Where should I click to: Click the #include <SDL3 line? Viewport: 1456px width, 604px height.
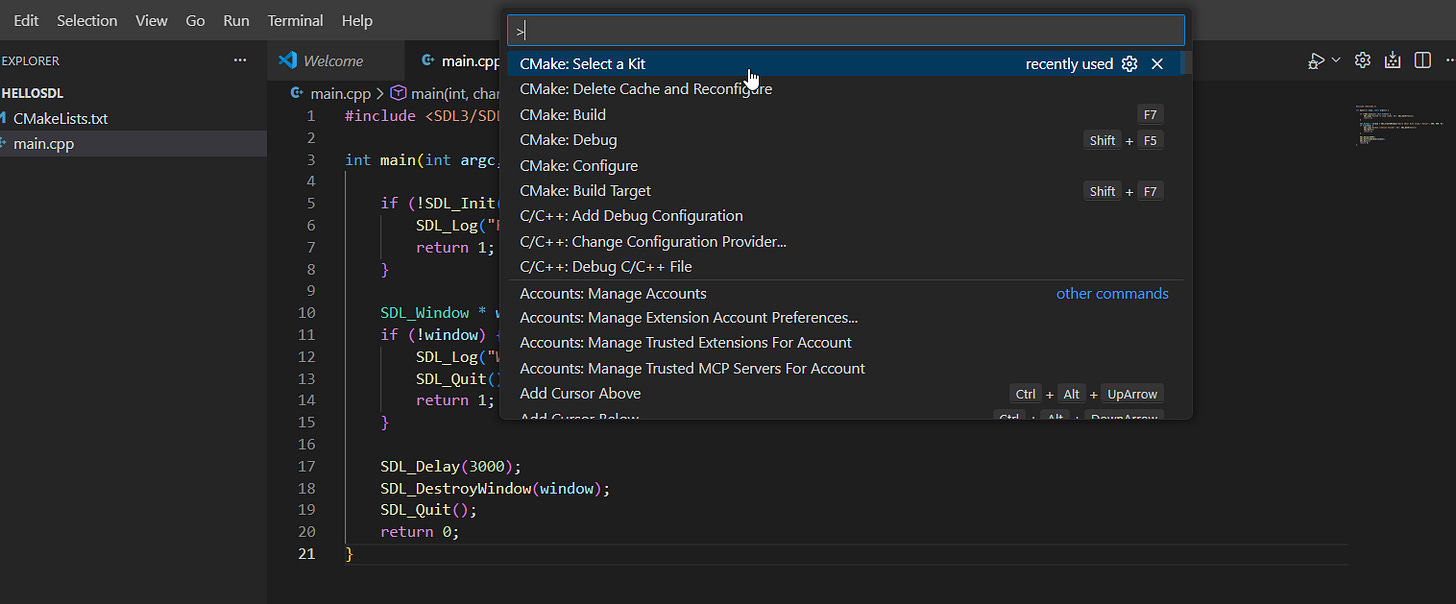tap(421, 116)
